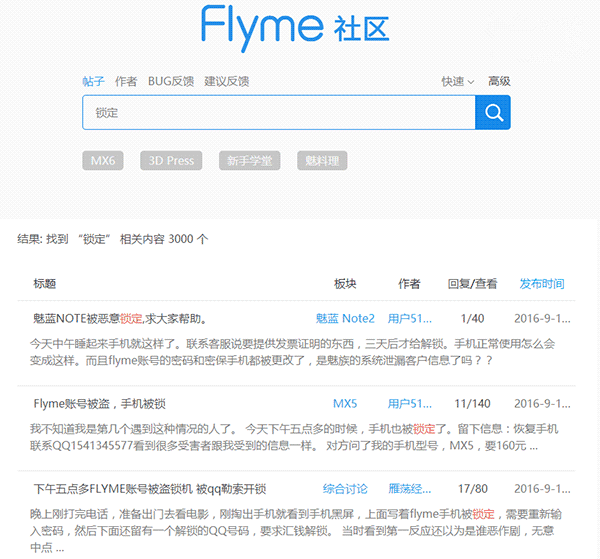
Task: Open author 雁荡经... profile link
Action: click(409, 489)
